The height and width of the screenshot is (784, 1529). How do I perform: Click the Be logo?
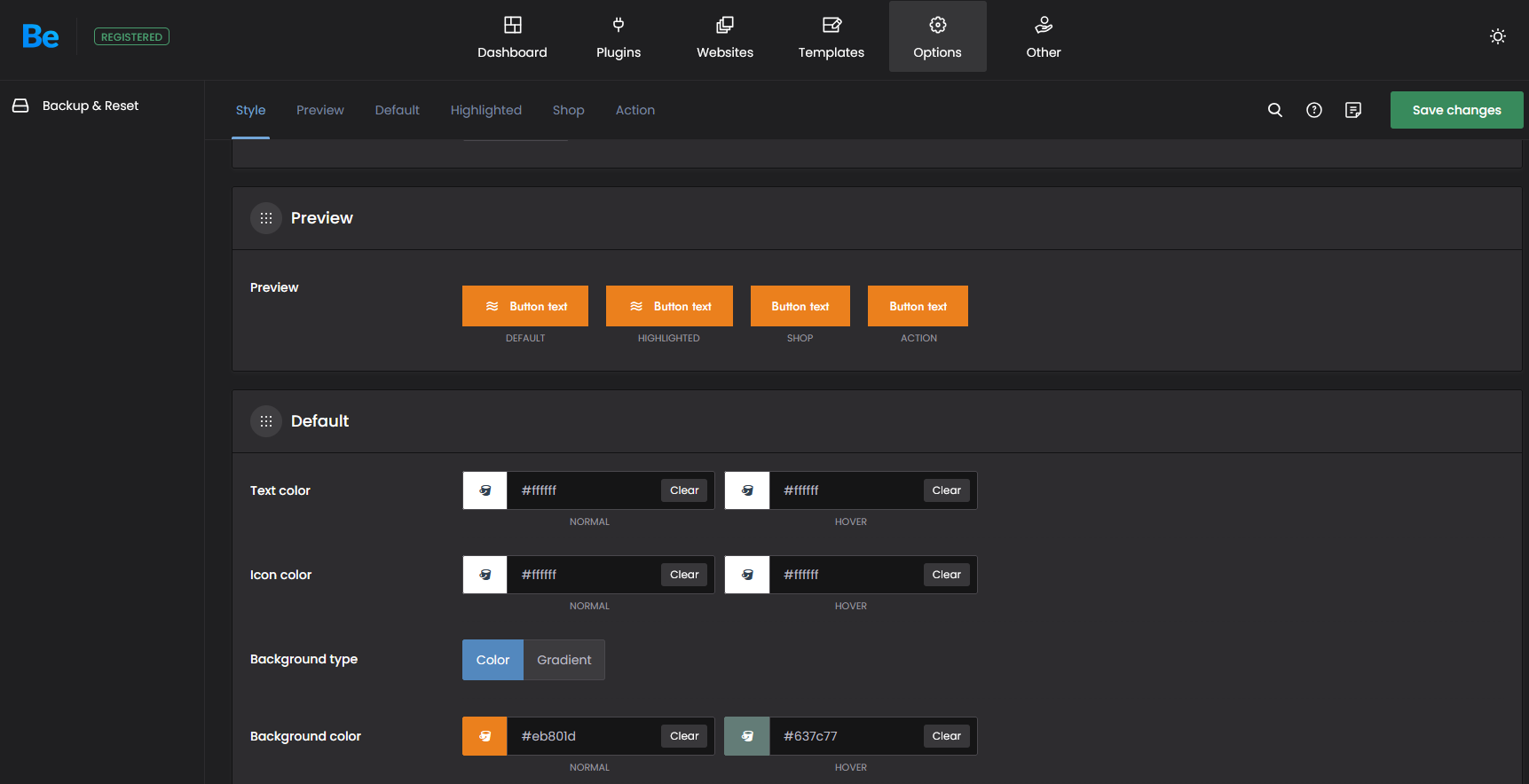(x=41, y=36)
